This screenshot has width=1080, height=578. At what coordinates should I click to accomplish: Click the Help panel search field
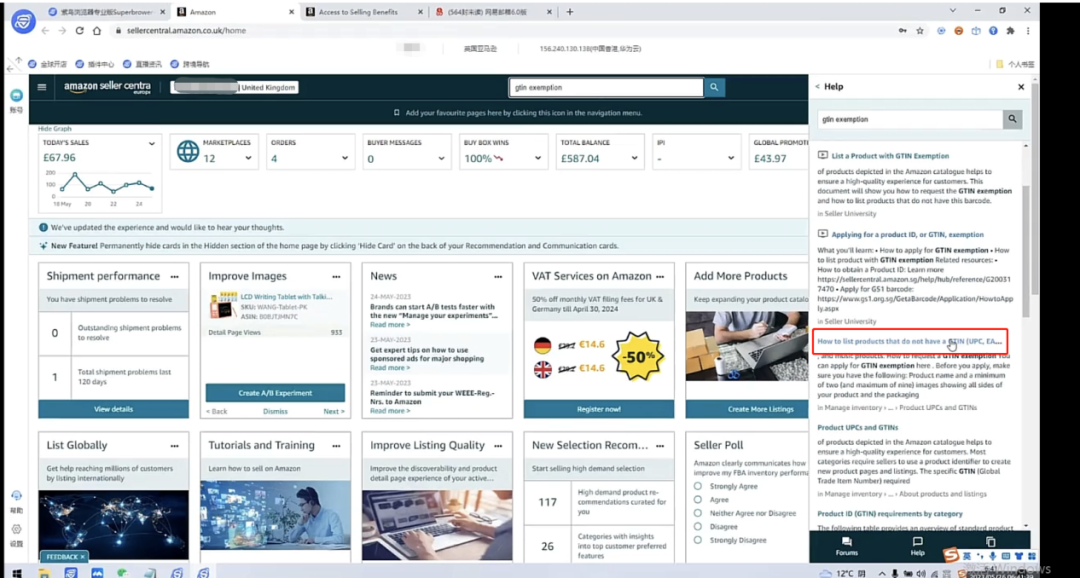click(x=910, y=119)
